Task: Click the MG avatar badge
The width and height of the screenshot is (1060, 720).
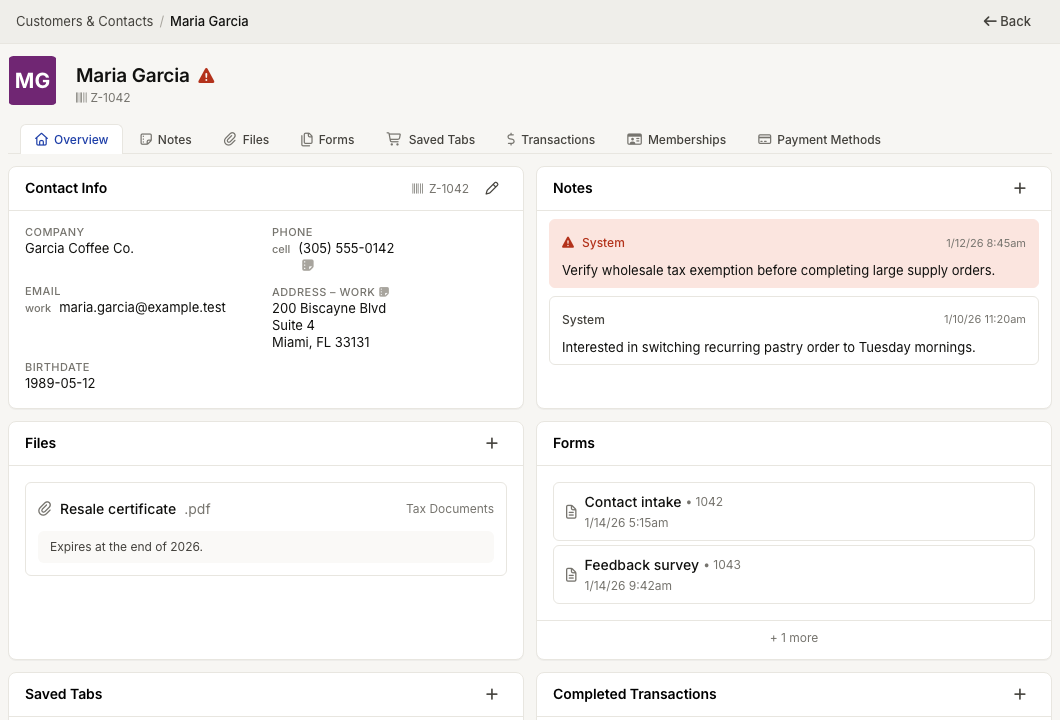Action: click(x=32, y=80)
